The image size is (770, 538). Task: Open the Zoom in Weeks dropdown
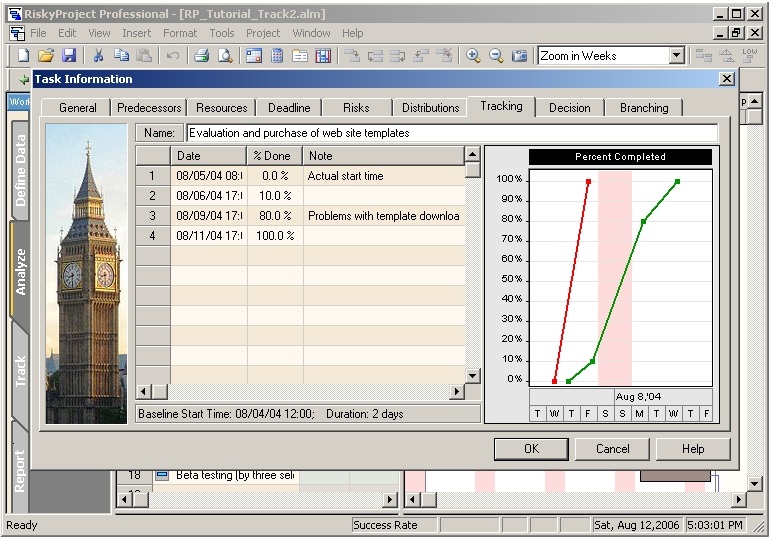click(x=677, y=55)
